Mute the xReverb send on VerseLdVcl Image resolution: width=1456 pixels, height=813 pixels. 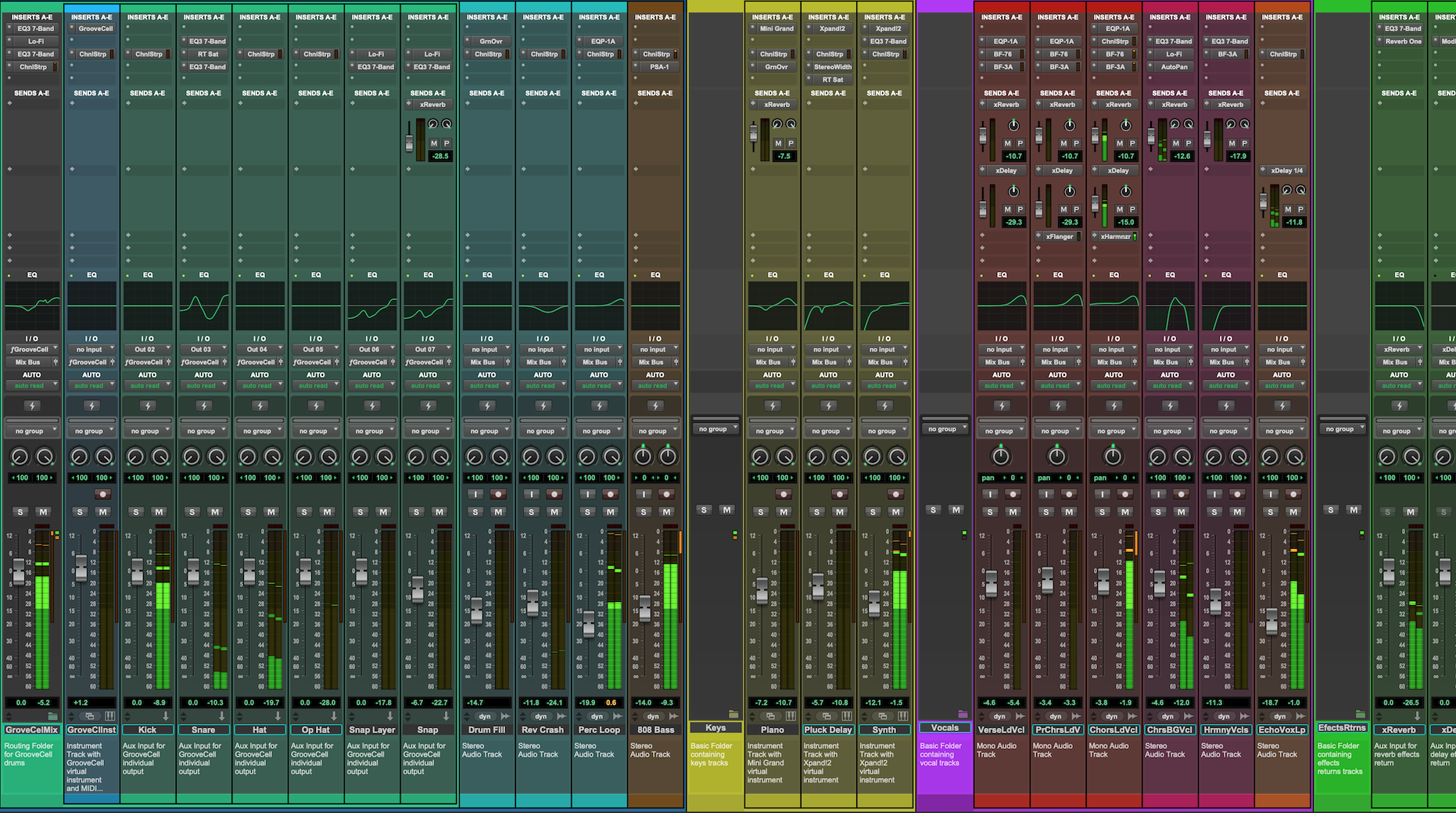click(1007, 143)
